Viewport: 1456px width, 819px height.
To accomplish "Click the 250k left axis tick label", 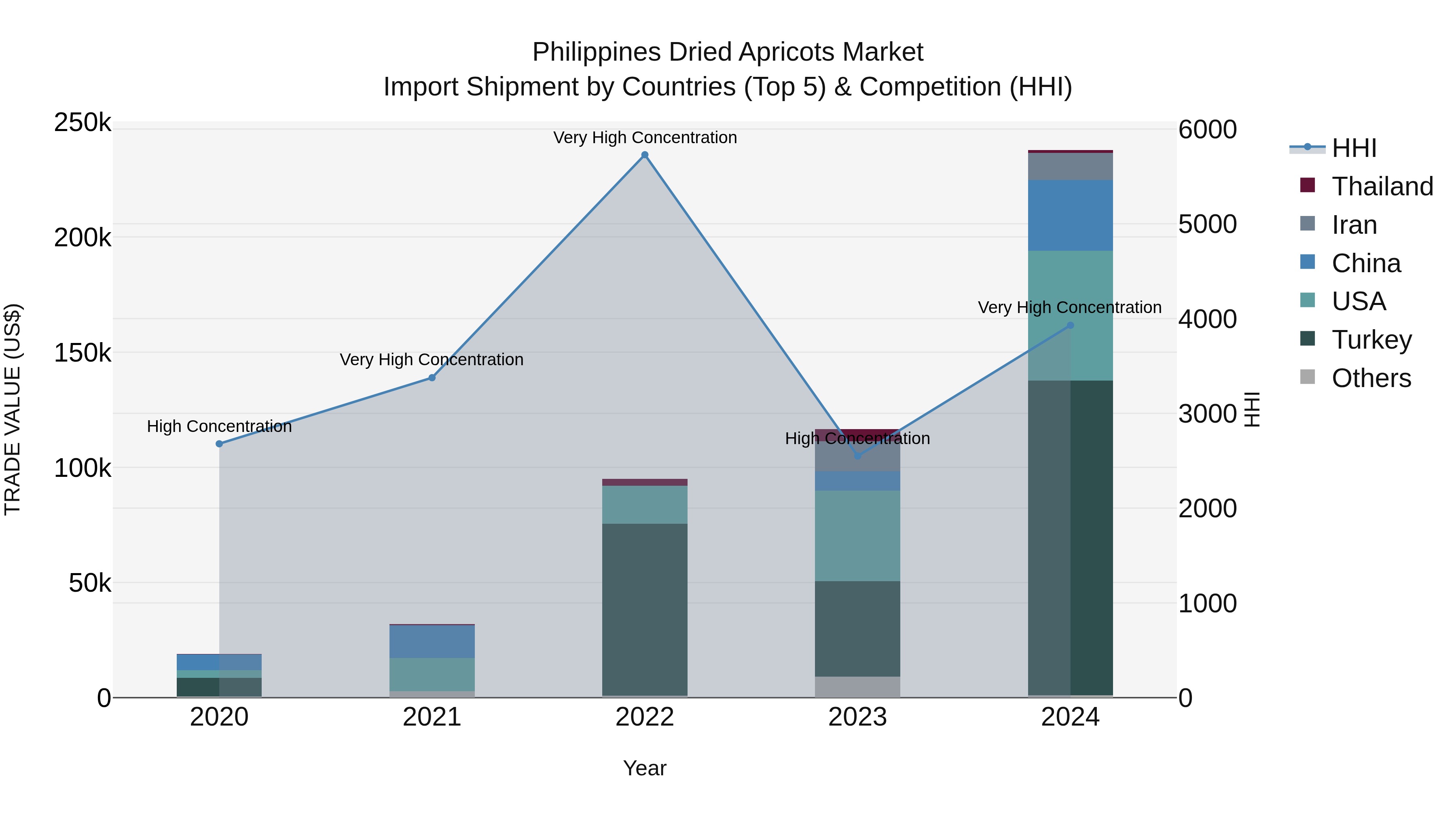I will click(83, 123).
